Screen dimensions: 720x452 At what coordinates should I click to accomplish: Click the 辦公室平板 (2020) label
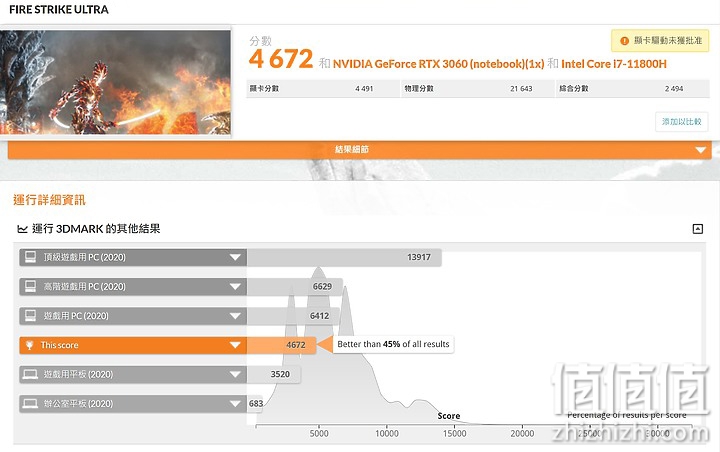pyautogui.click(x=78, y=404)
